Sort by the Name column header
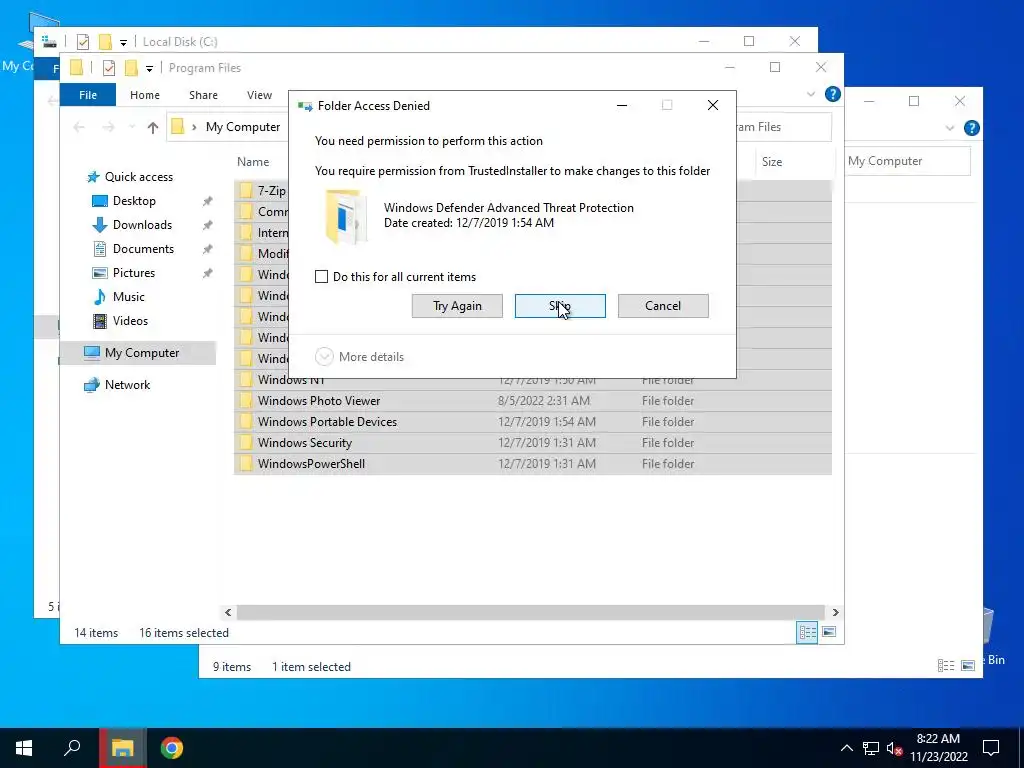This screenshot has width=1024, height=768. (253, 162)
